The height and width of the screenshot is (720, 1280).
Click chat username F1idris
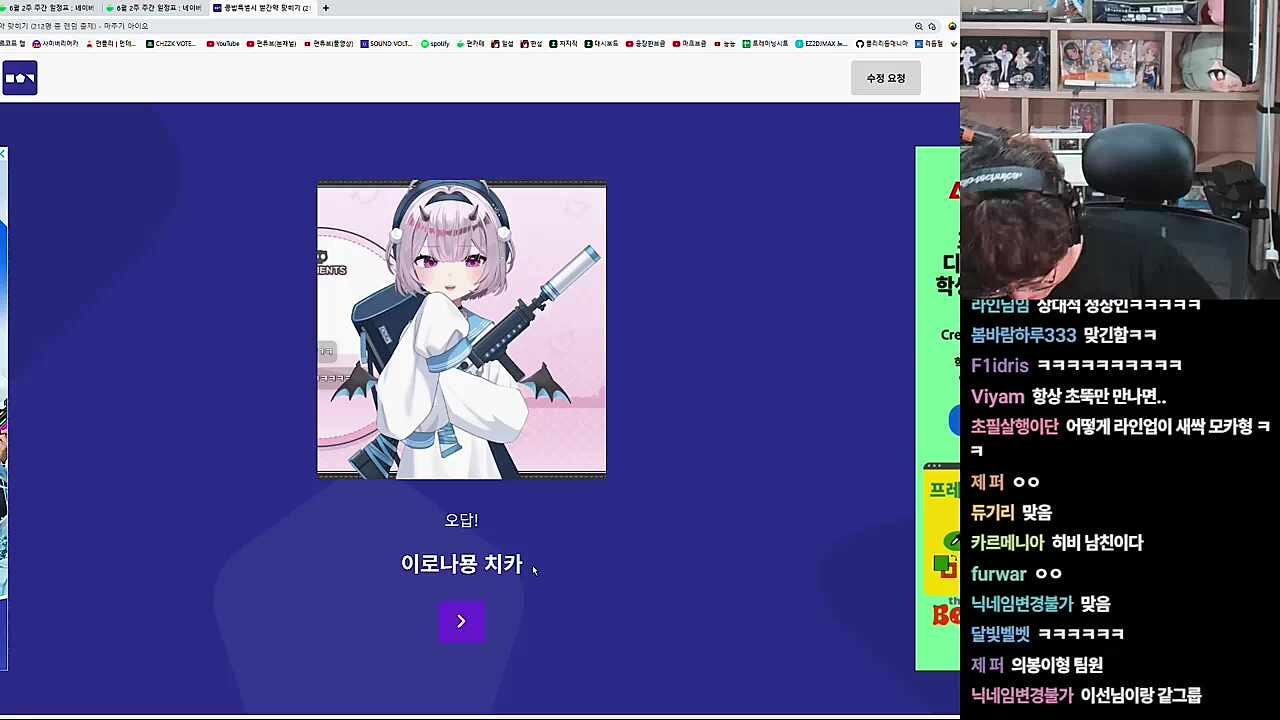pyautogui.click(x=999, y=365)
